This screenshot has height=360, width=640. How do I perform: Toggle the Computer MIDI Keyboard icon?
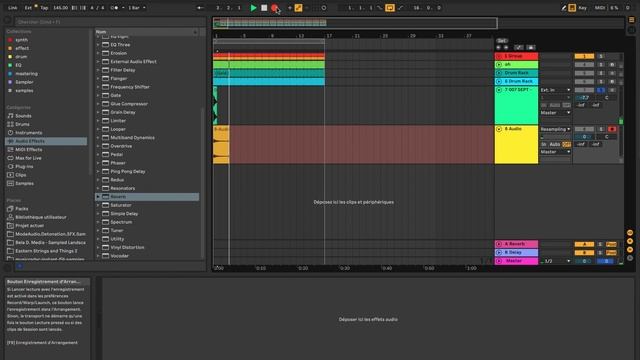572,8
